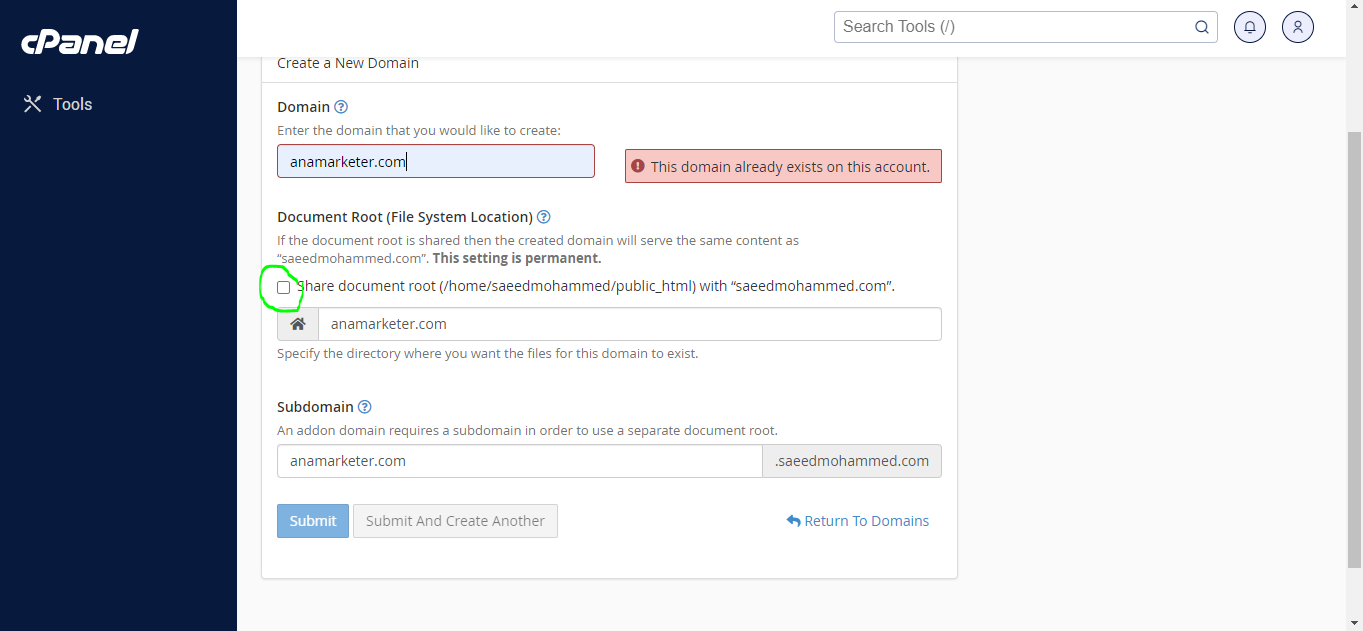This screenshot has height=631, width=1363.
Task: Open the user account menu icon
Action: pos(1297,27)
